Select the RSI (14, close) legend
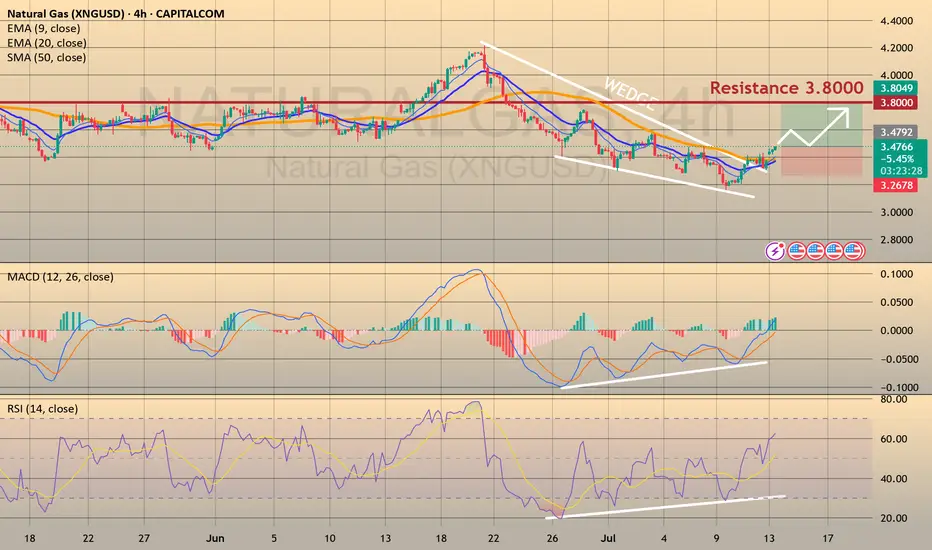 42,409
